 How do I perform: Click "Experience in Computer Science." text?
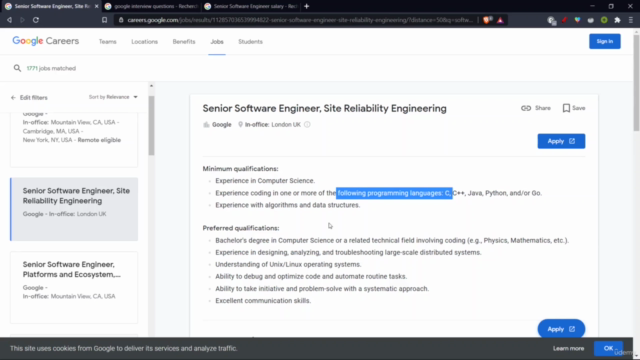[x=265, y=181]
